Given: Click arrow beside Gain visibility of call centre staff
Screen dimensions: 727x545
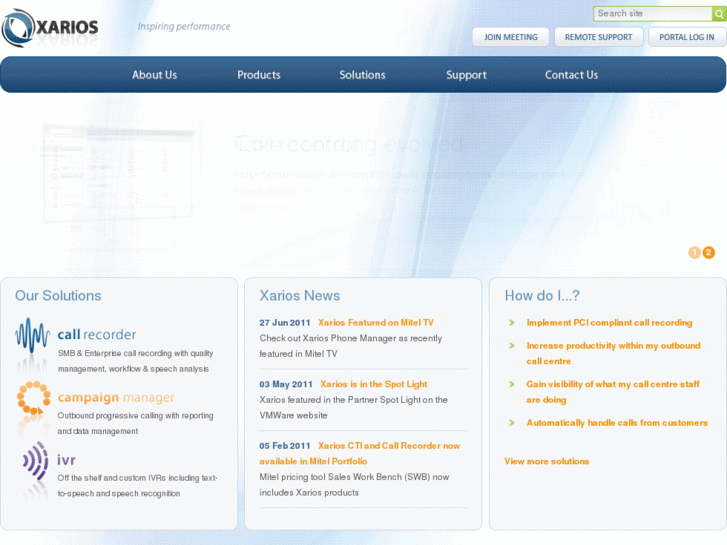Looking at the screenshot, I should coord(512,385).
